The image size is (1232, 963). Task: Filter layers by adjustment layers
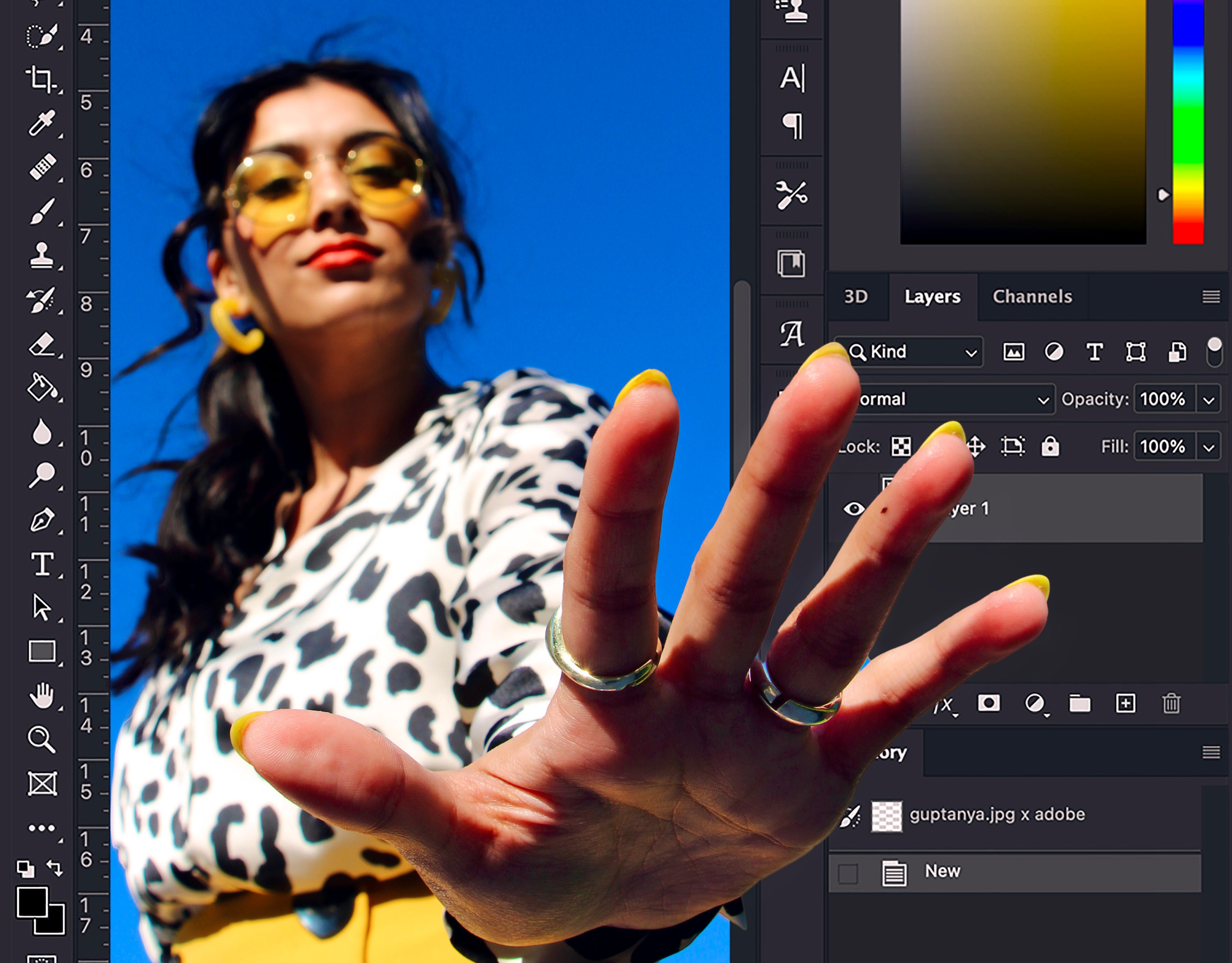point(1054,352)
